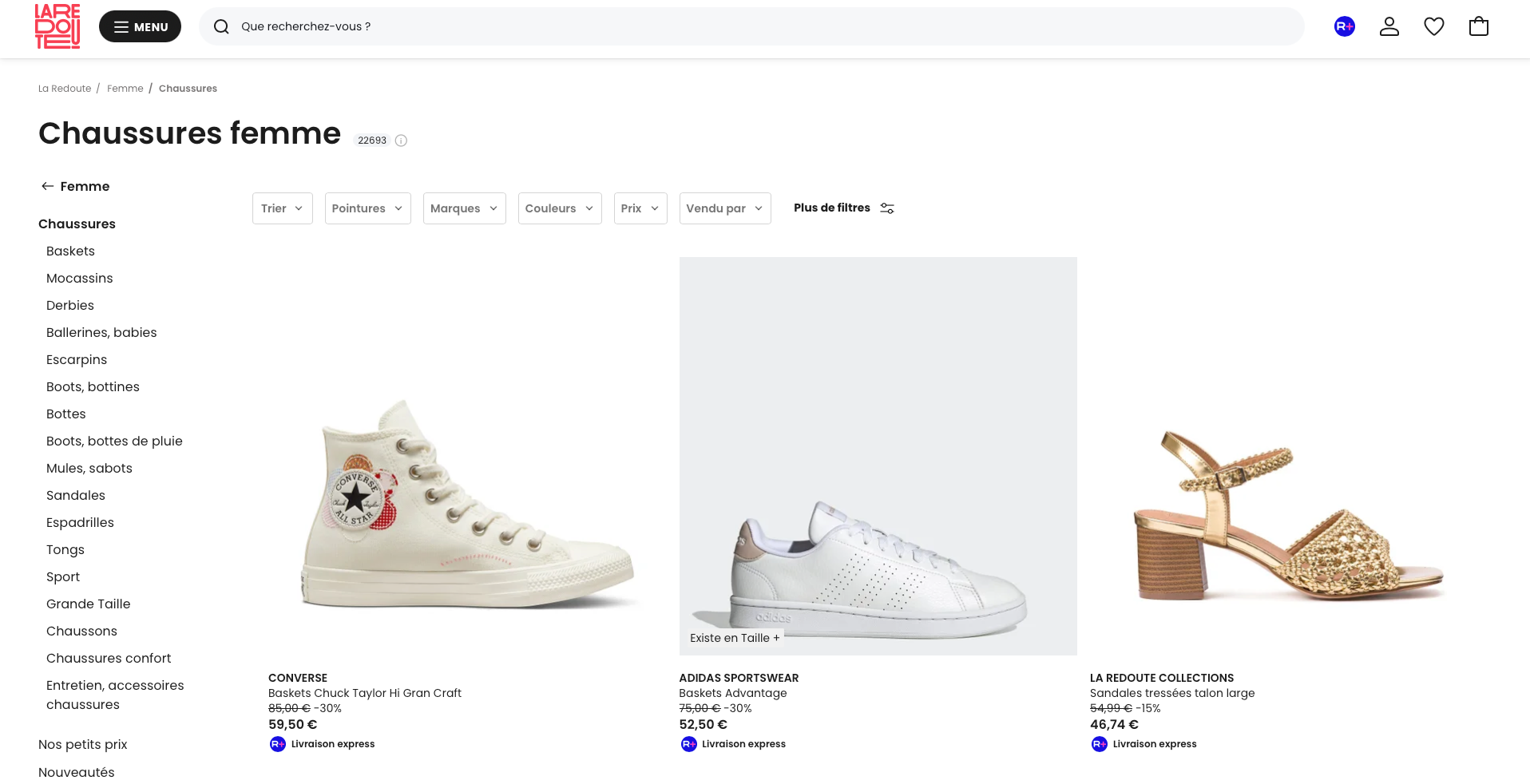This screenshot has width=1530, height=784.
Task: Open the R+ loyalty icon in header
Action: coord(1345,26)
